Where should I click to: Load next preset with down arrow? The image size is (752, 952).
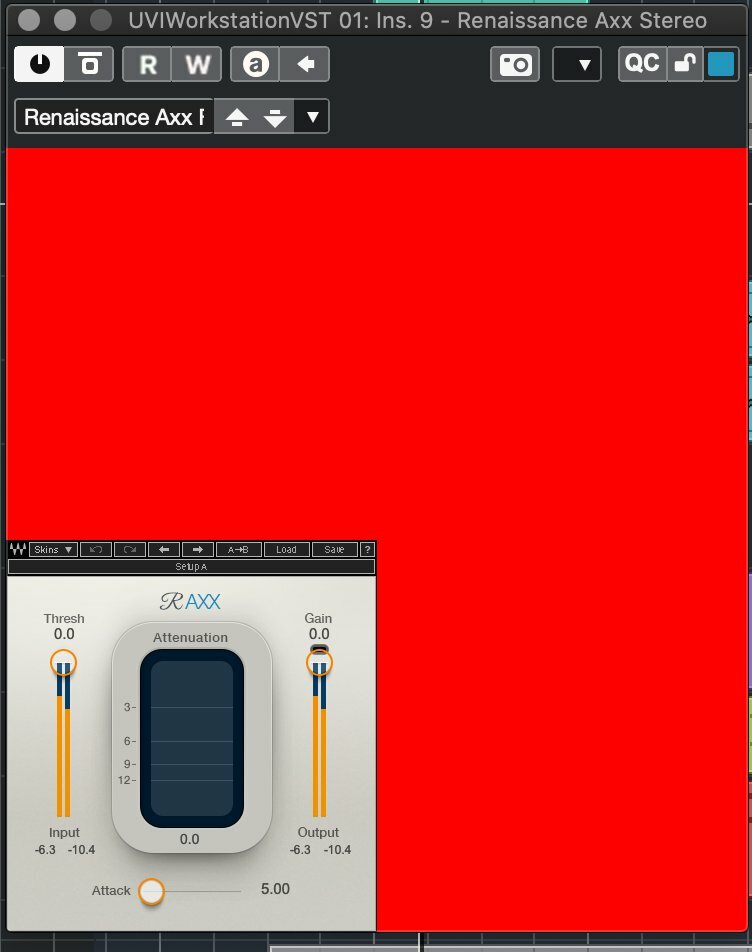[275, 117]
